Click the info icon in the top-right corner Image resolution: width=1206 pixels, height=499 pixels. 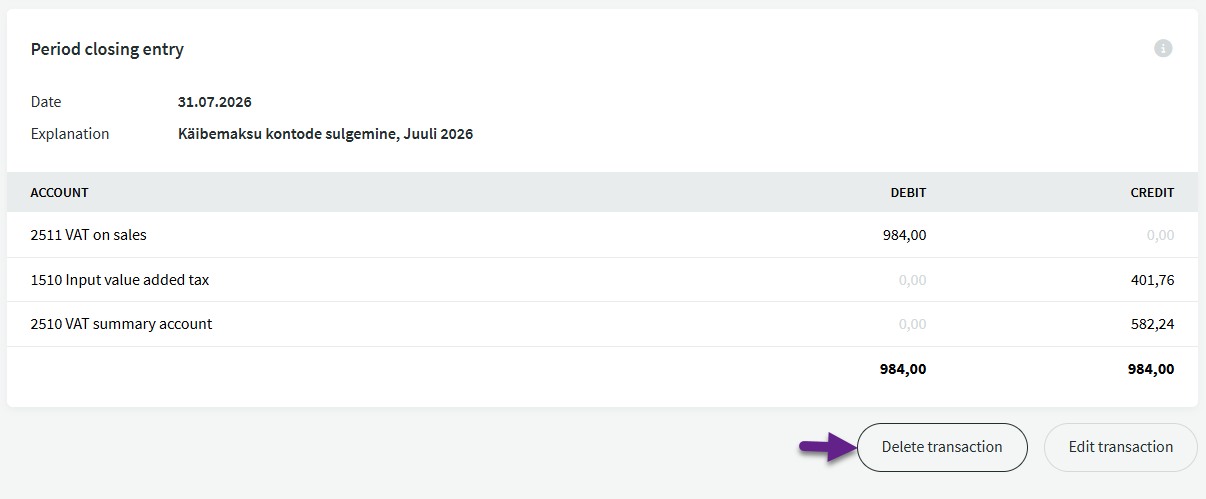pyautogui.click(x=1163, y=48)
